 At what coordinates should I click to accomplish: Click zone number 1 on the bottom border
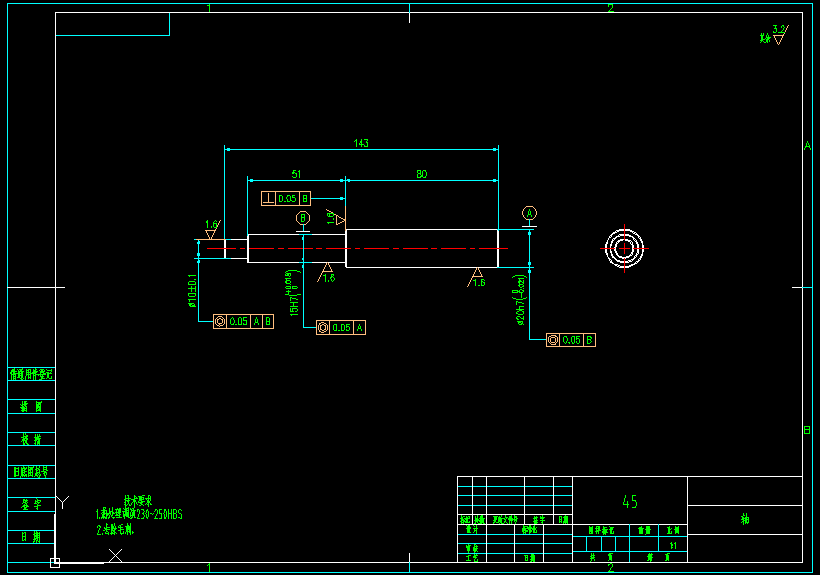[209, 568]
